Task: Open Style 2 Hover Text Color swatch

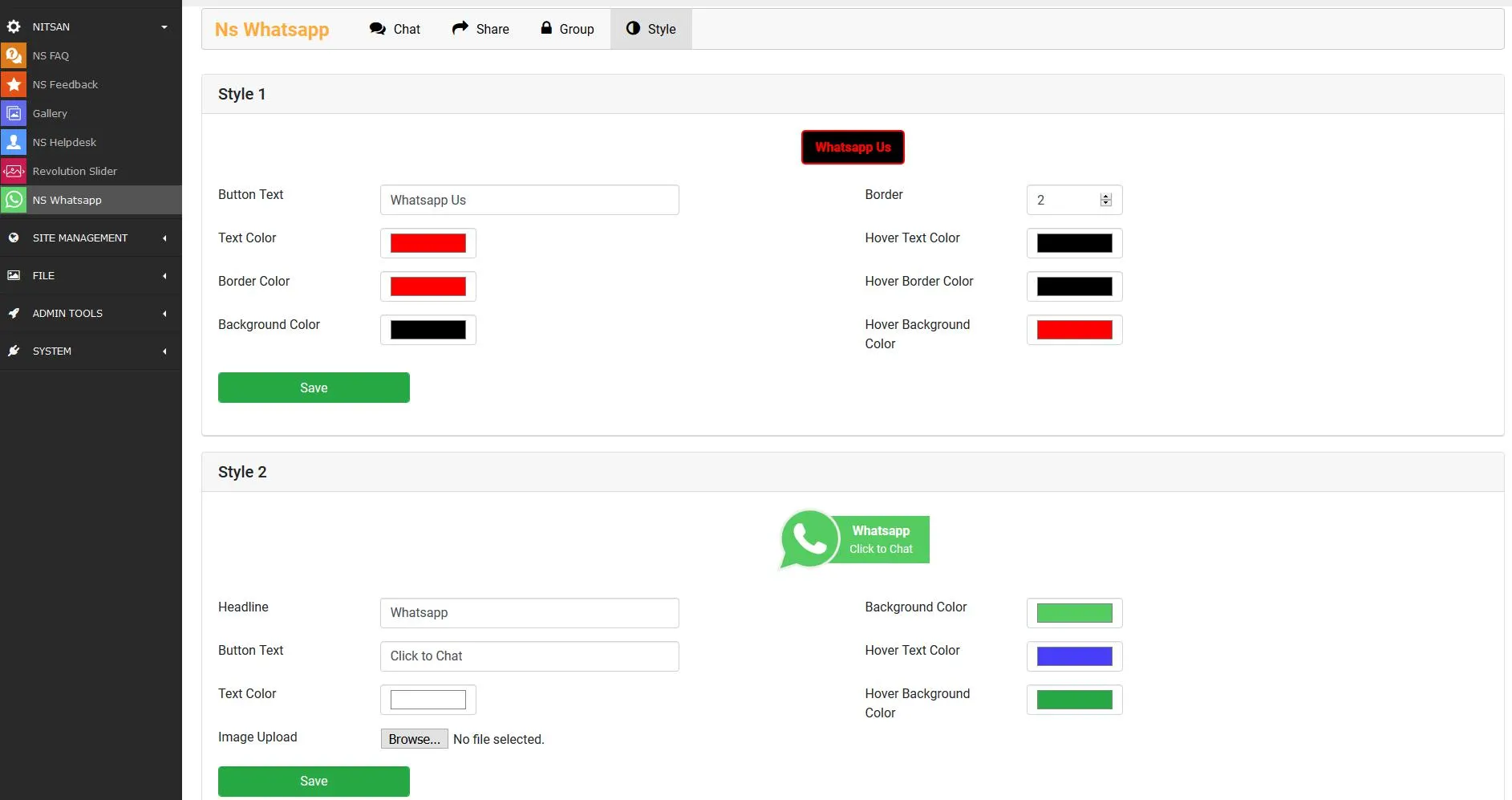Action: (1074, 656)
